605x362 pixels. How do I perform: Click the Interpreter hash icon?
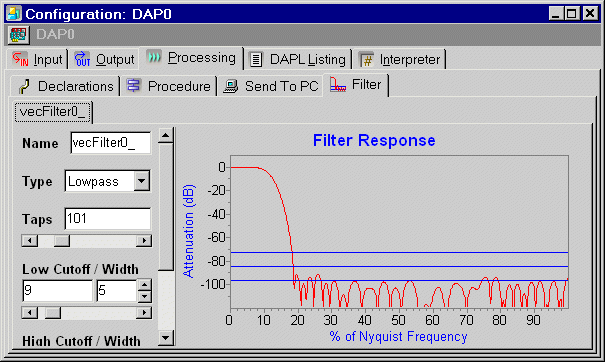pyautogui.click(x=367, y=60)
